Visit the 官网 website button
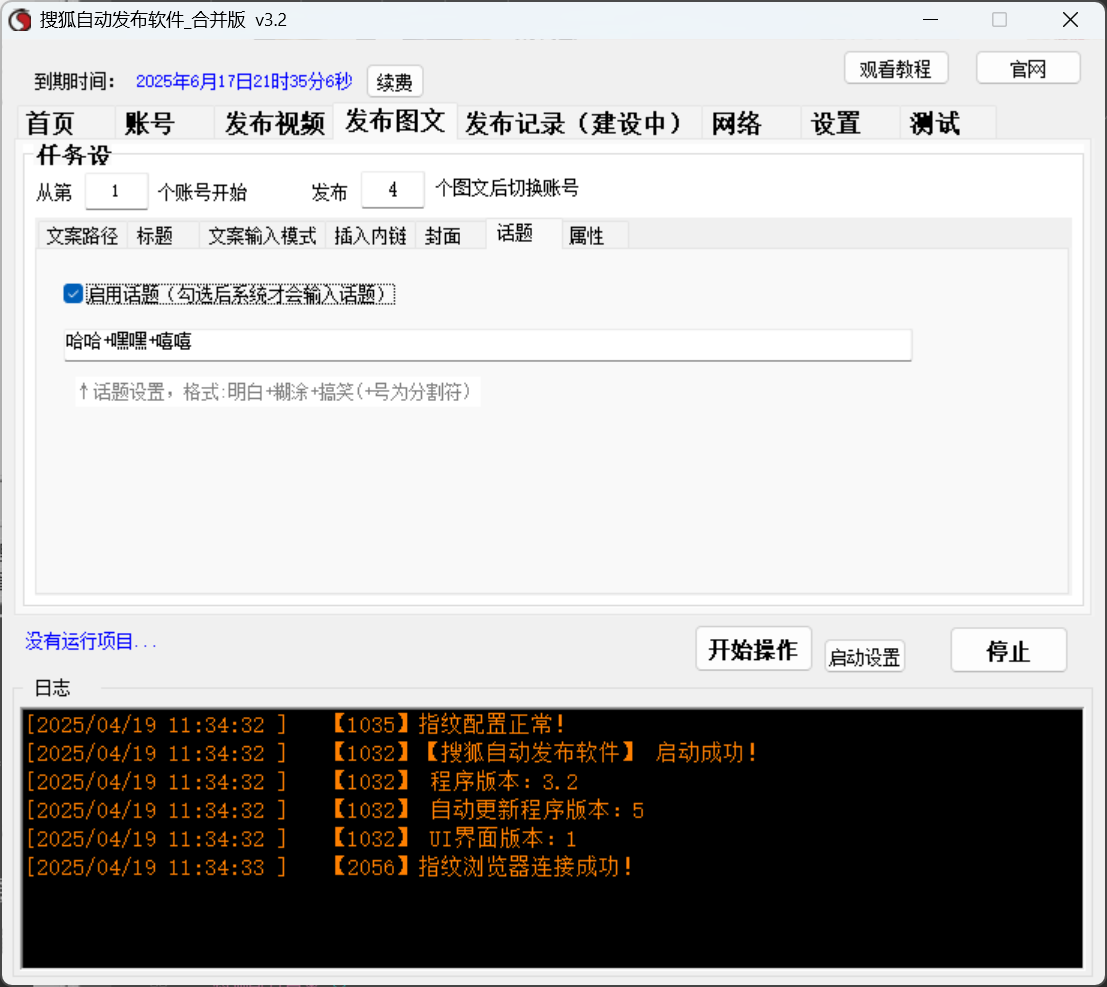This screenshot has height=987, width=1107. click(x=1028, y=68)
